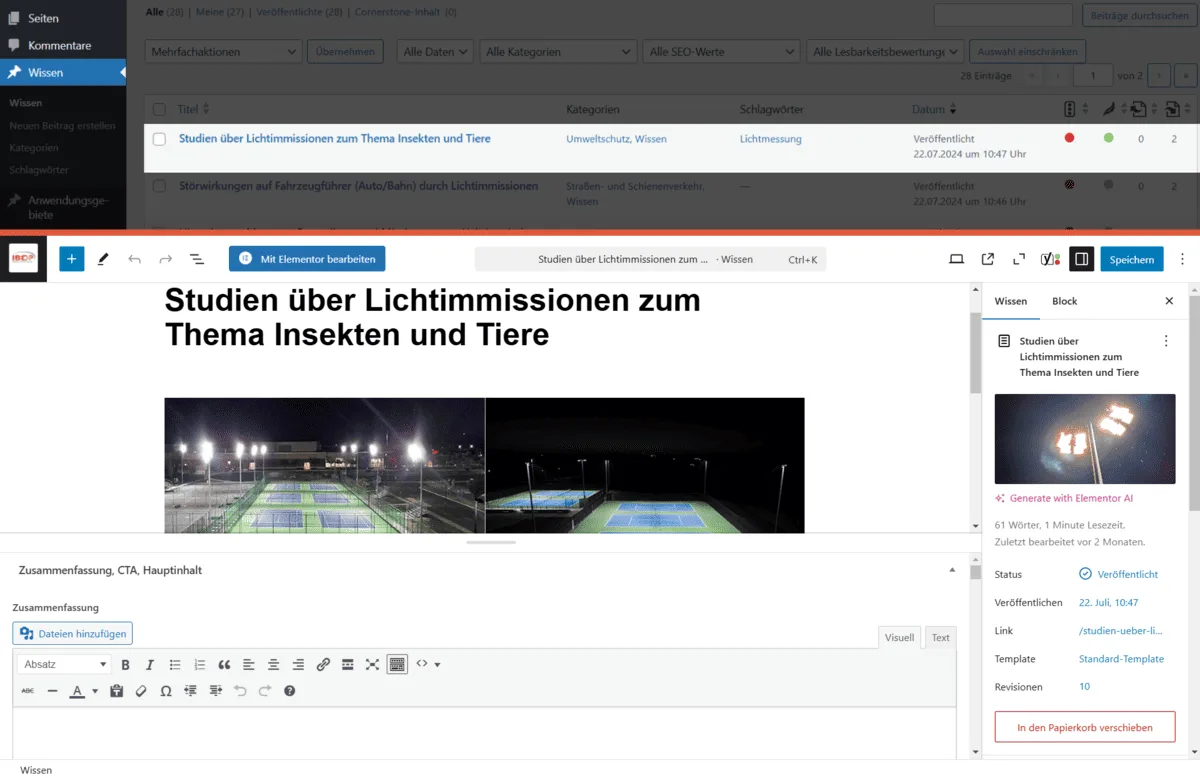
Task: Insert a link with chain icon
Action: click(x=323, y=664)
